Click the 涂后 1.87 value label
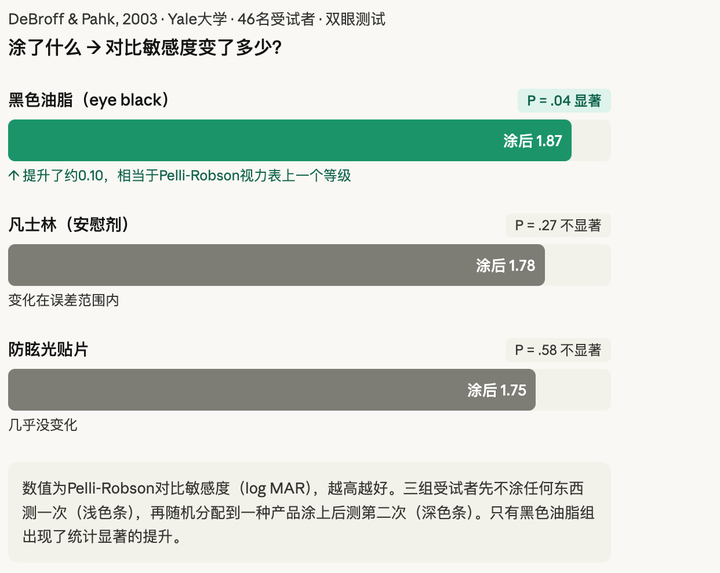720x573 pixels. [532, 141]
